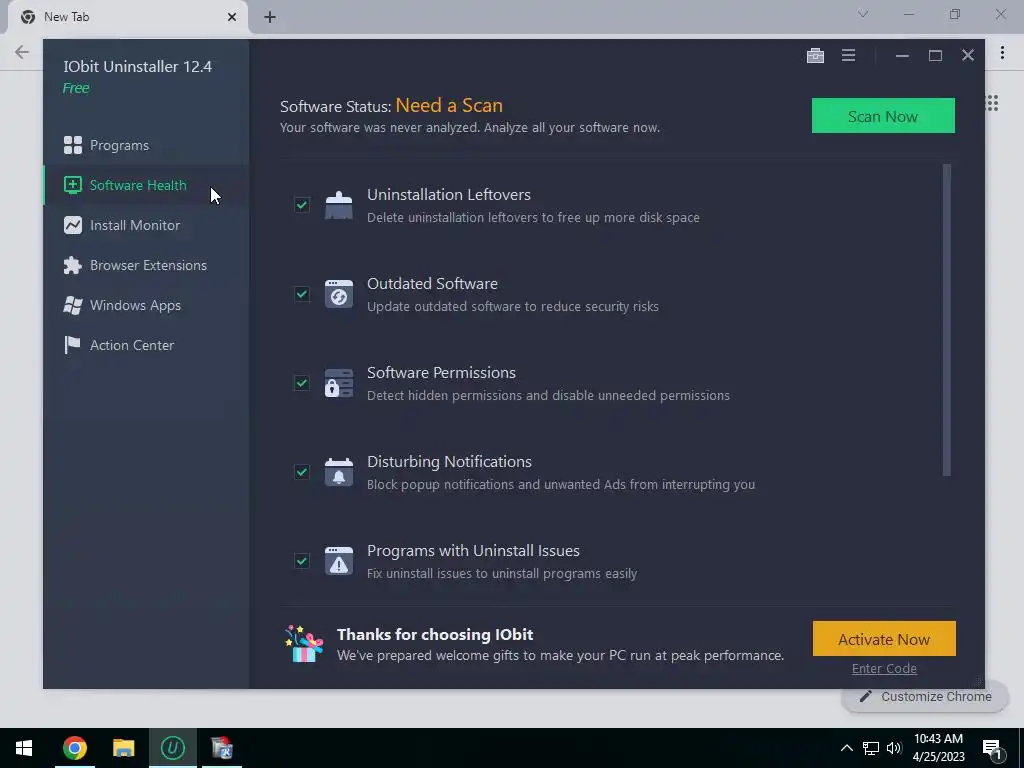This screenshot has width=1024, height=768.
Task: Click Chrome back arrow button
Action: (x=22, y=52)
